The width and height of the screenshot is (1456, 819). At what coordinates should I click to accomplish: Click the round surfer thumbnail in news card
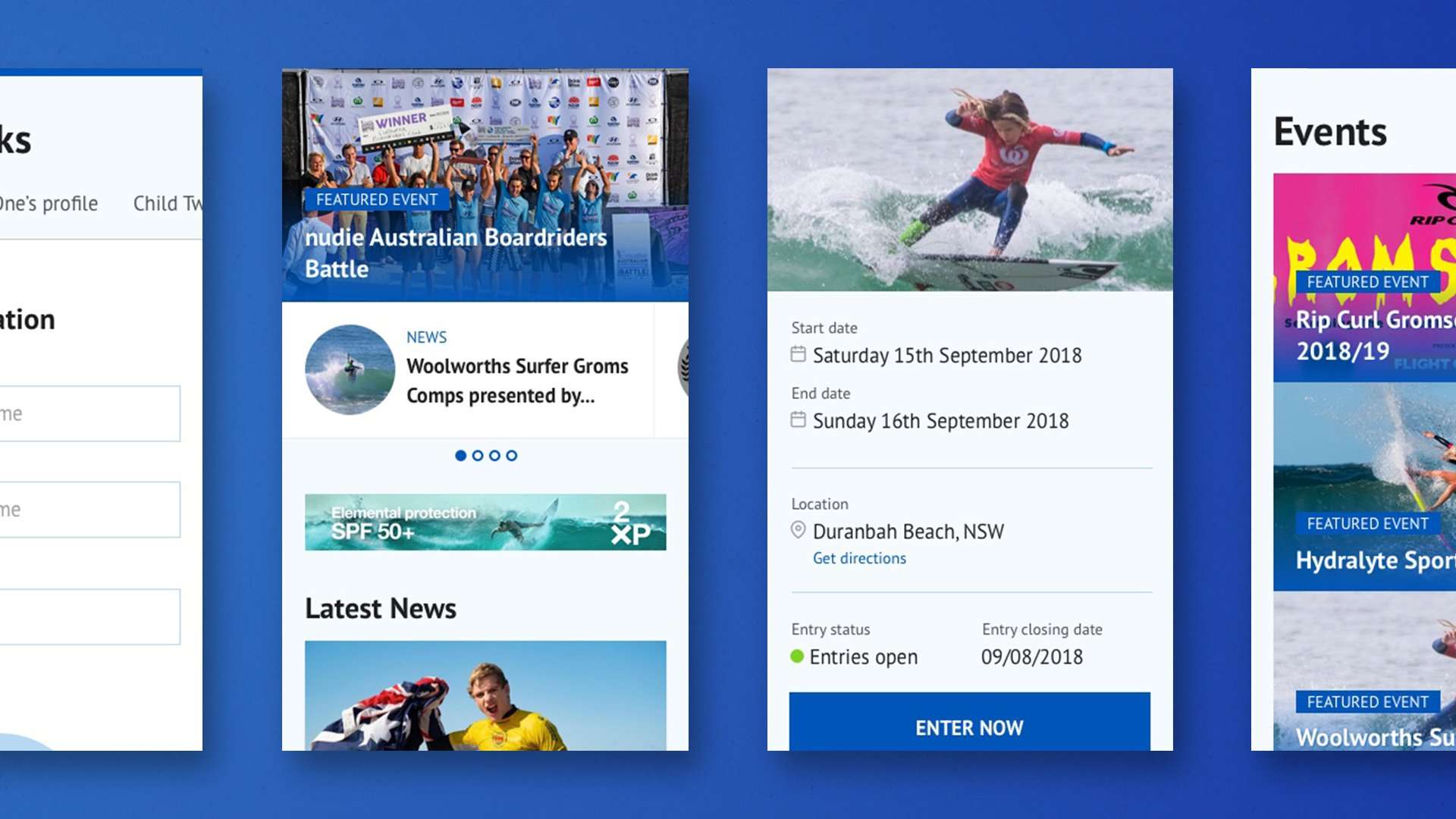click(350, 369)
